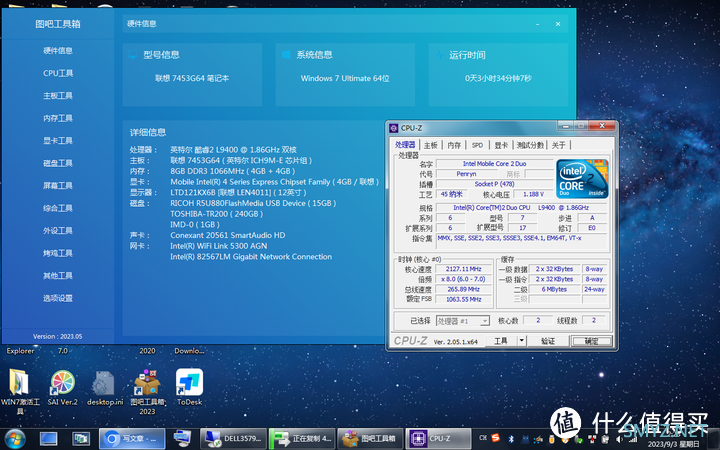Click the Intel(R) WiFi Link 5300 AGN line
720x450 pixels.
[219, 246]
